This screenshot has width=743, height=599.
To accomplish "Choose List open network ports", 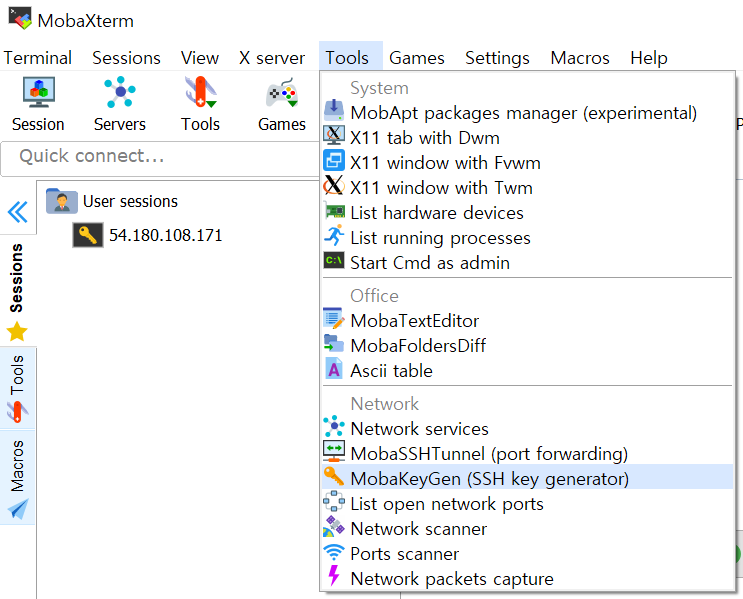I will coord(527,504).
